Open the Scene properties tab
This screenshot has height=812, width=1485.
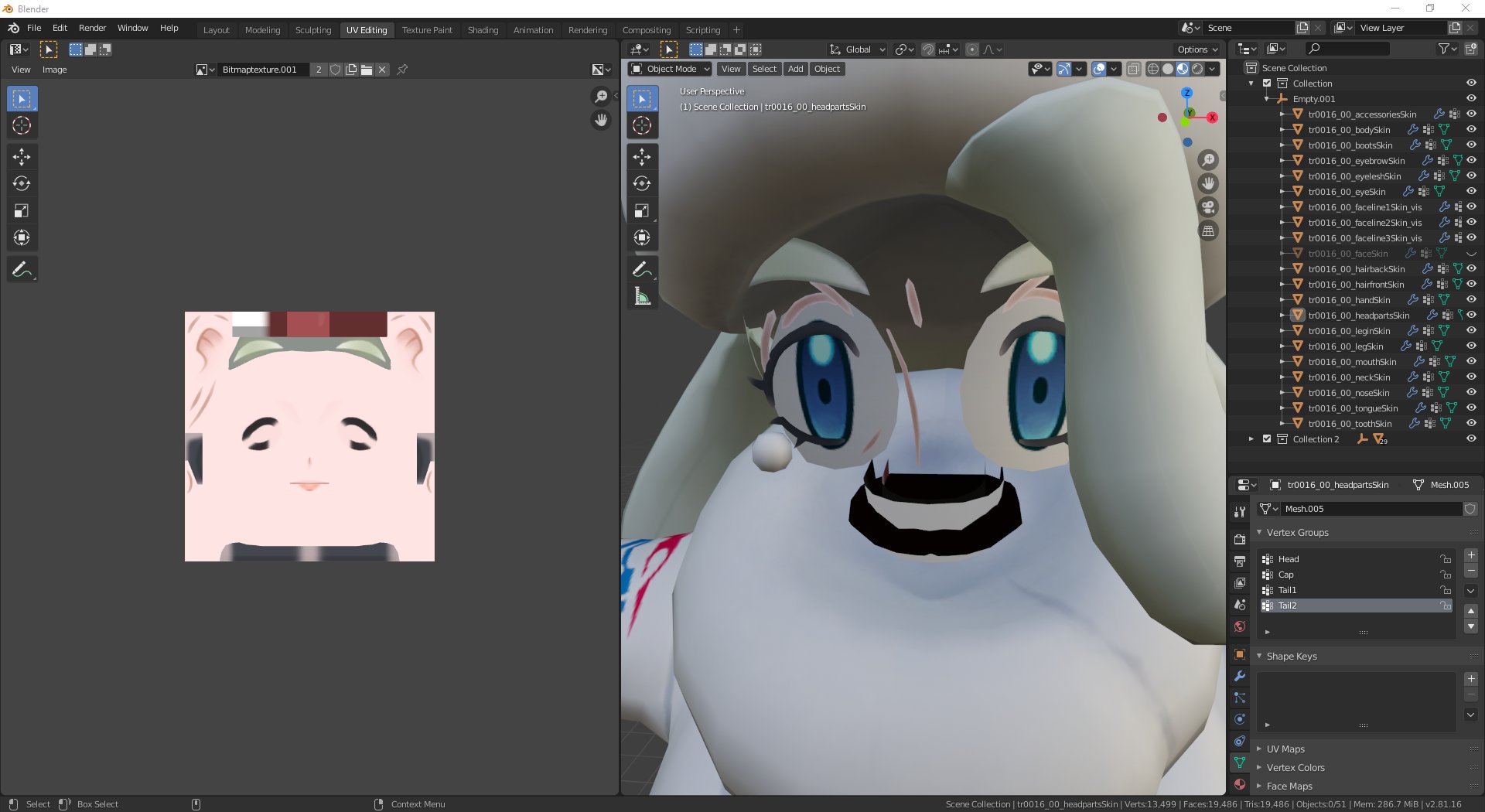1240,605
